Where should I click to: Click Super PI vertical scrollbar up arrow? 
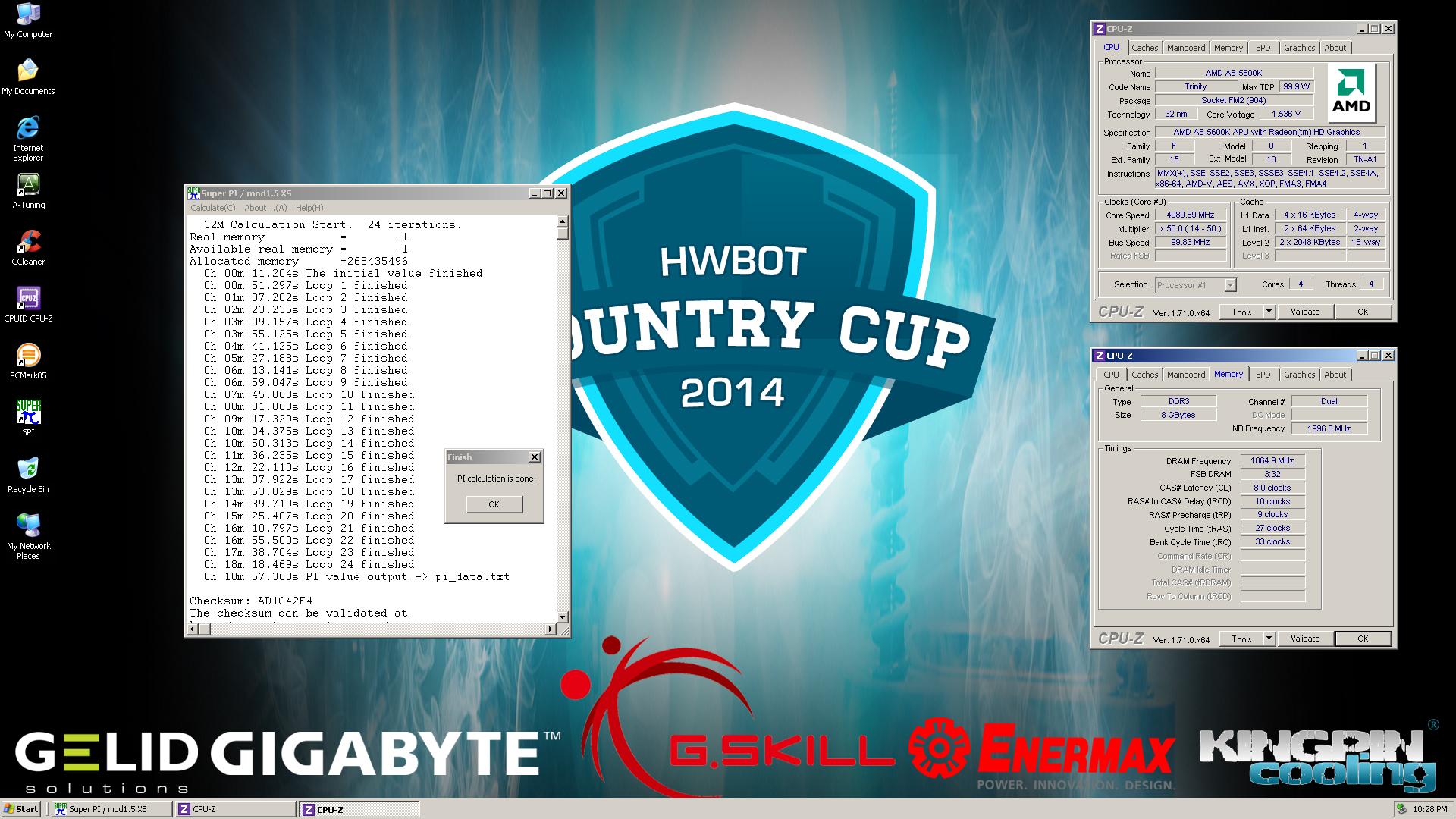pos(563,222)
